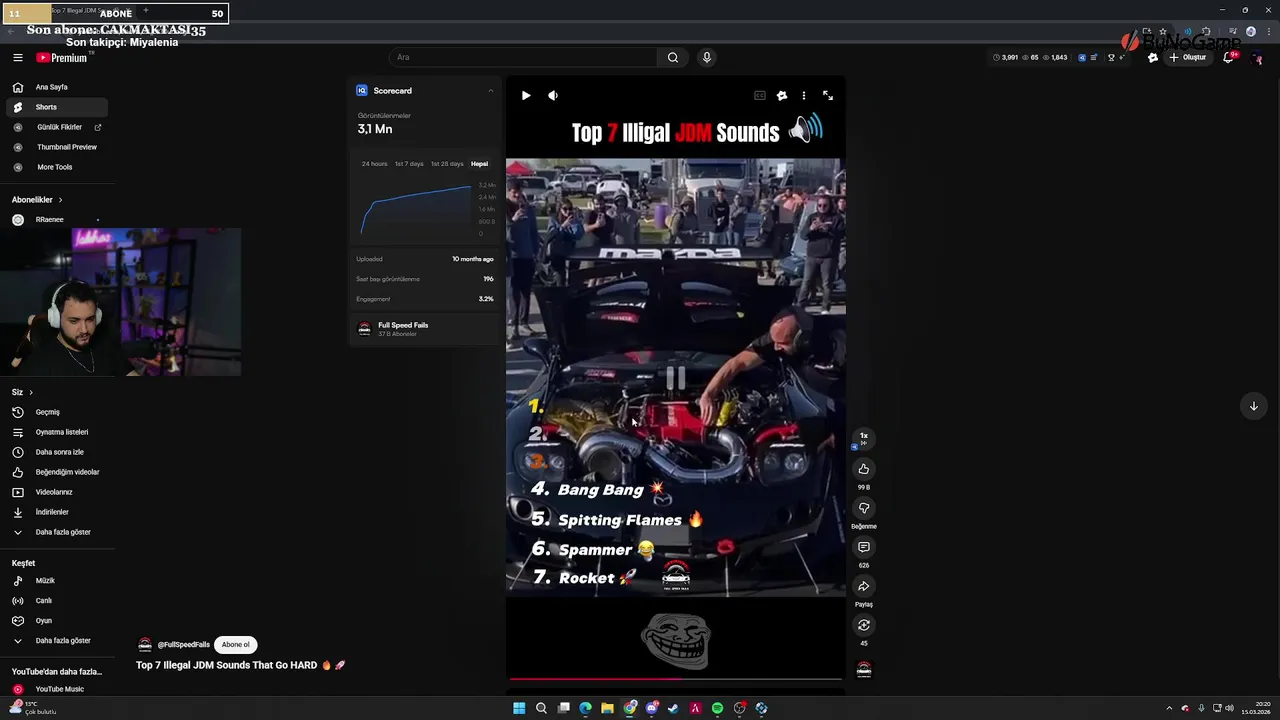Submit search with magnifier icon

point(673,57)
